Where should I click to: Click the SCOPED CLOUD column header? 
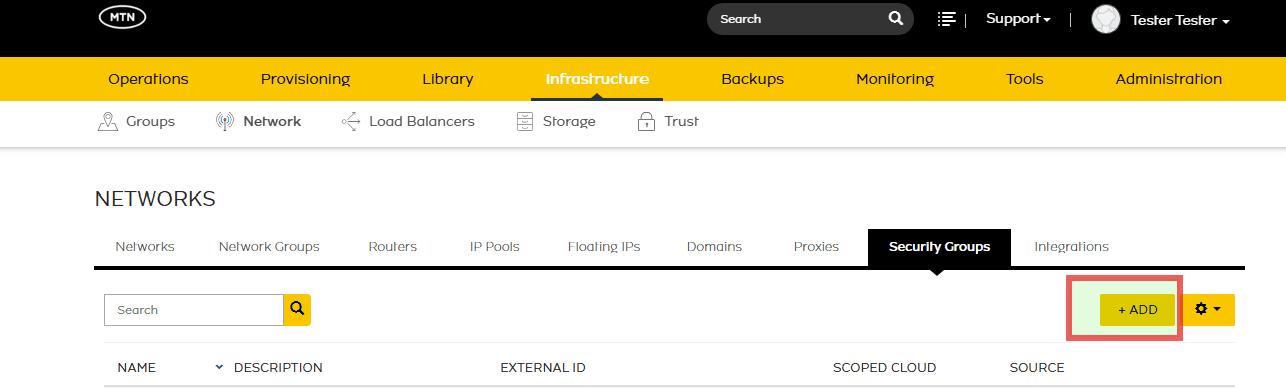(884, 368)
